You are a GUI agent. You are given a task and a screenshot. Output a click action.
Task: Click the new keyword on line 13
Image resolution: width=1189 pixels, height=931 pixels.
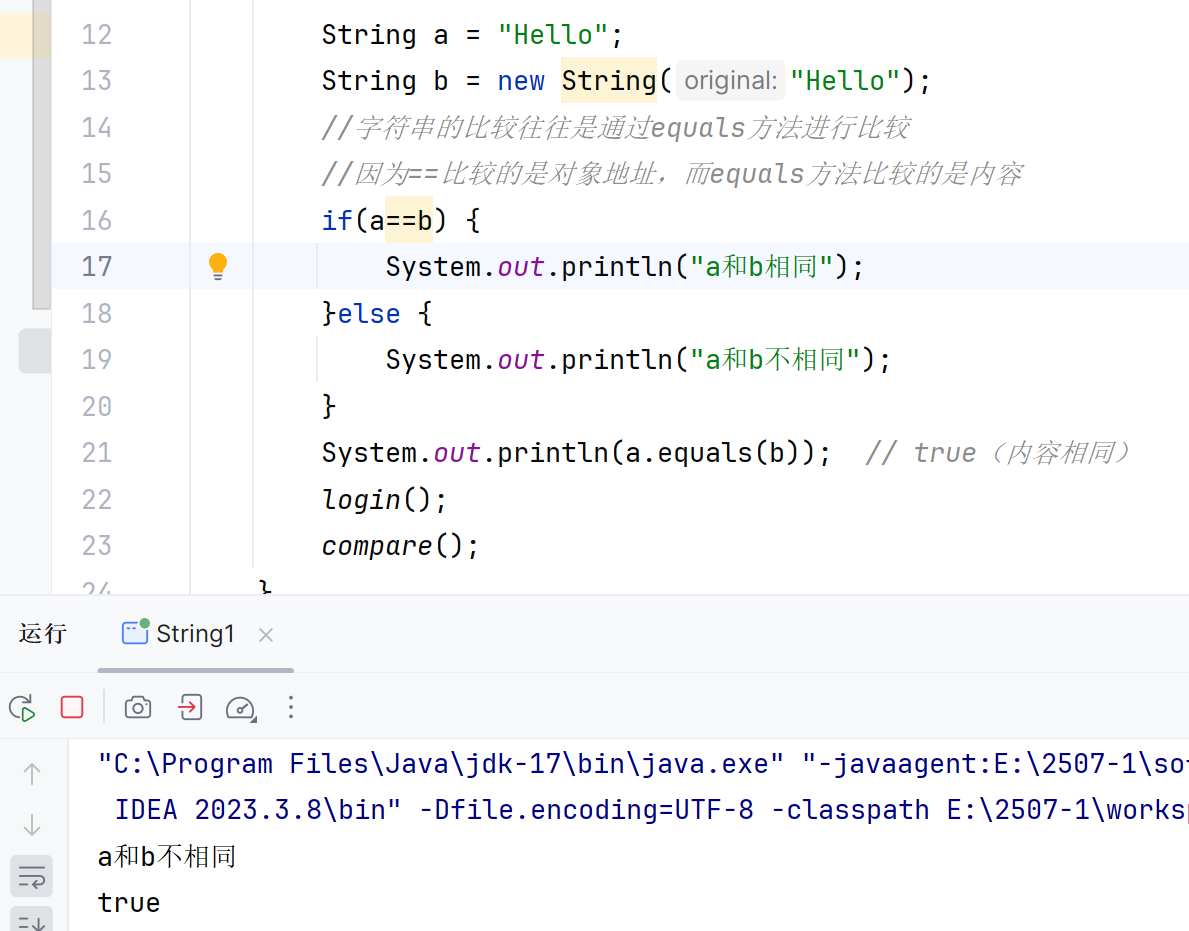click(x=521, y=80)
